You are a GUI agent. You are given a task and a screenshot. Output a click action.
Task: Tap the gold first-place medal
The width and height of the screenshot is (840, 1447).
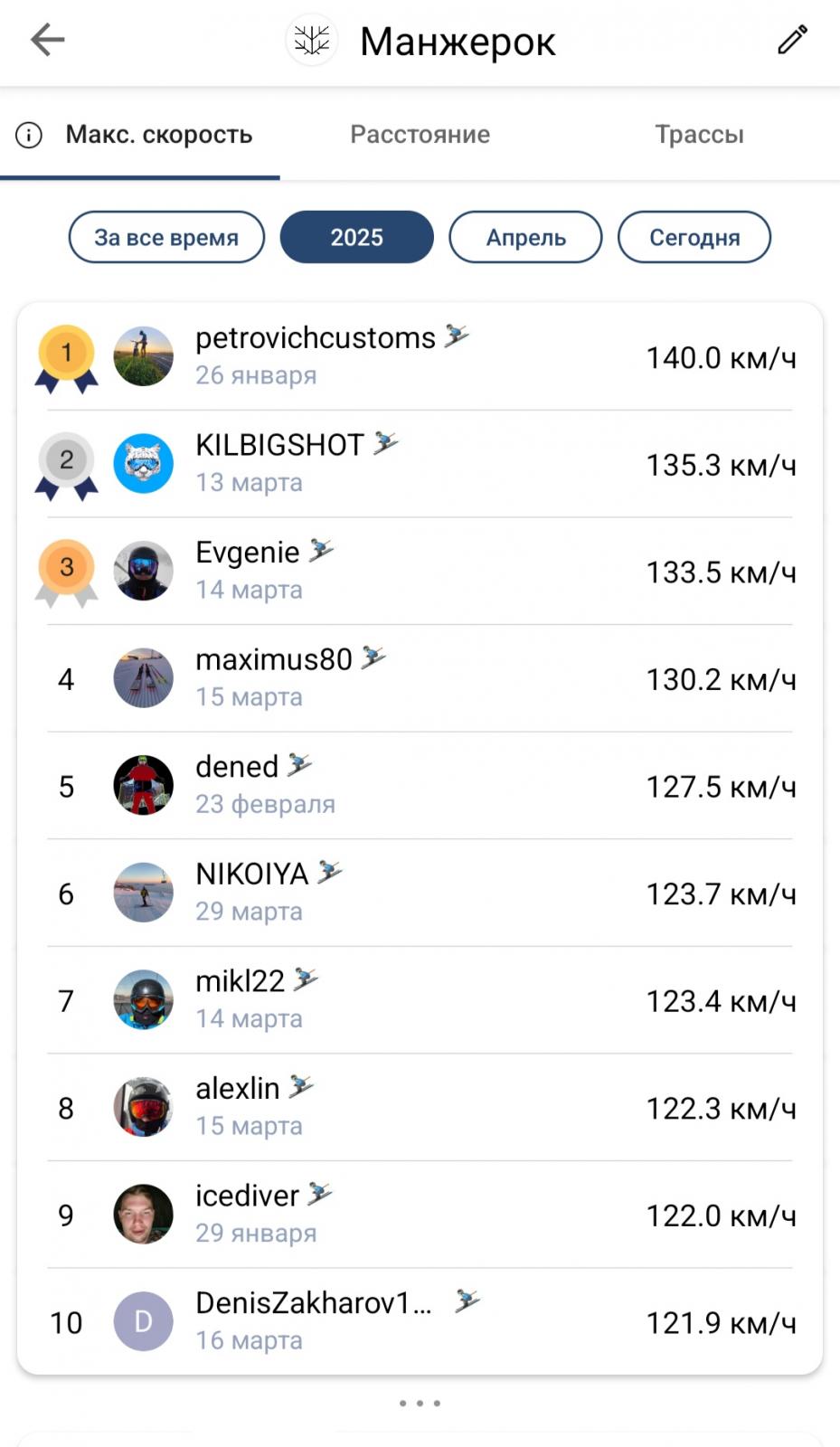point(66,358)
